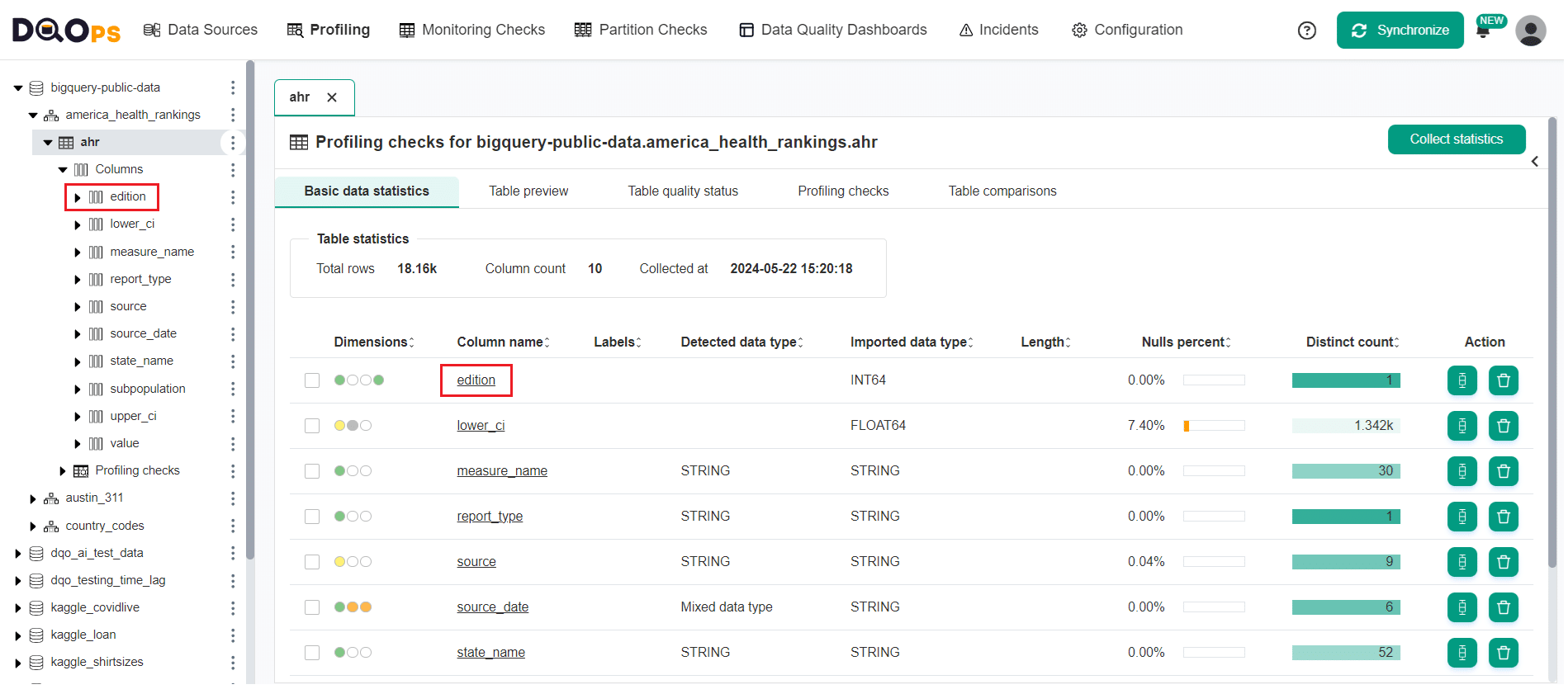The width and height of the screenshot is (1568, 694).
Task: Click delete trash icon for source_date row
Action: pos(1503,607)
